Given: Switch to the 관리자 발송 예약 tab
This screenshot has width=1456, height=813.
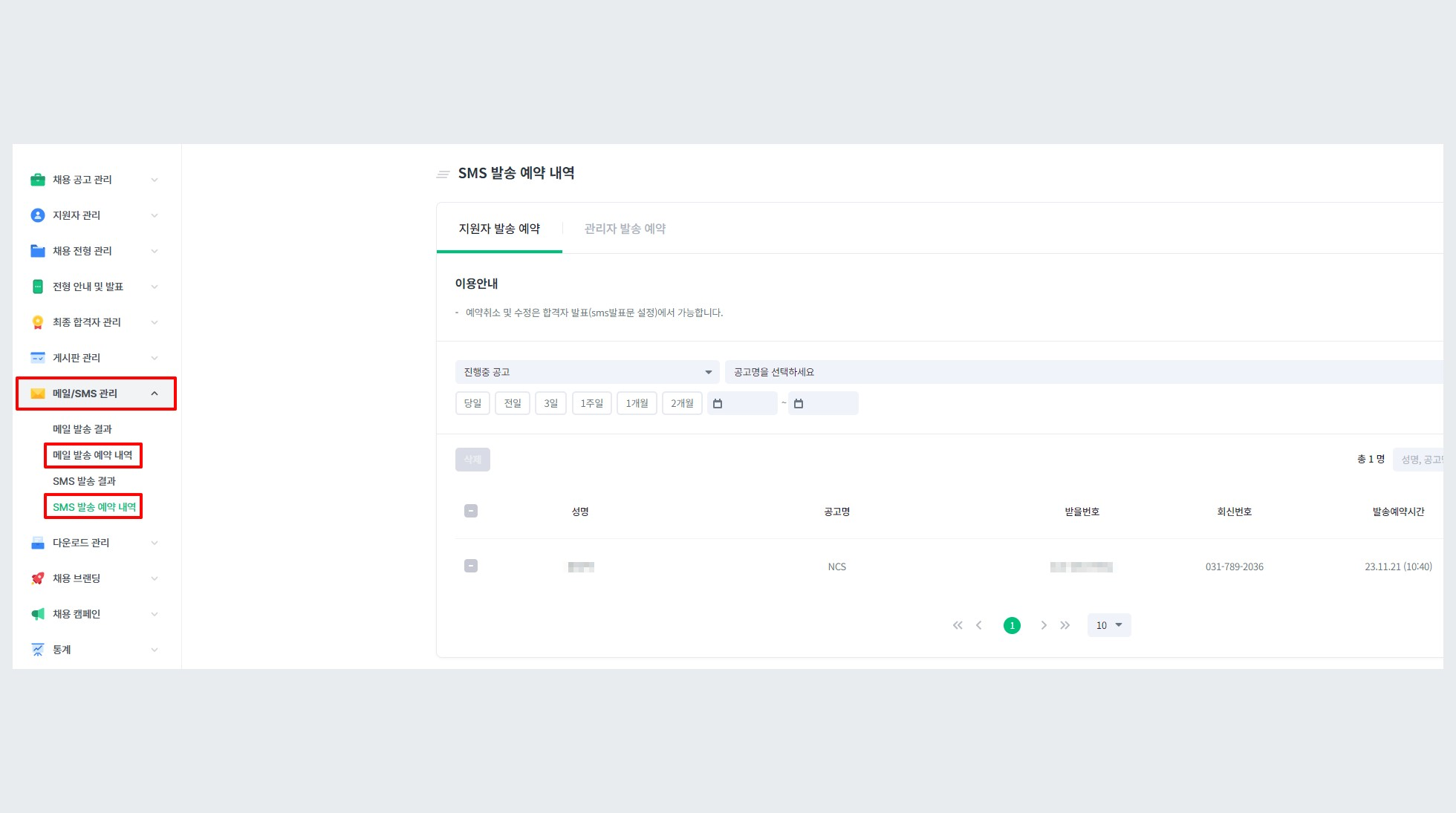Looking at the screenshot, I should click(624, 228).
